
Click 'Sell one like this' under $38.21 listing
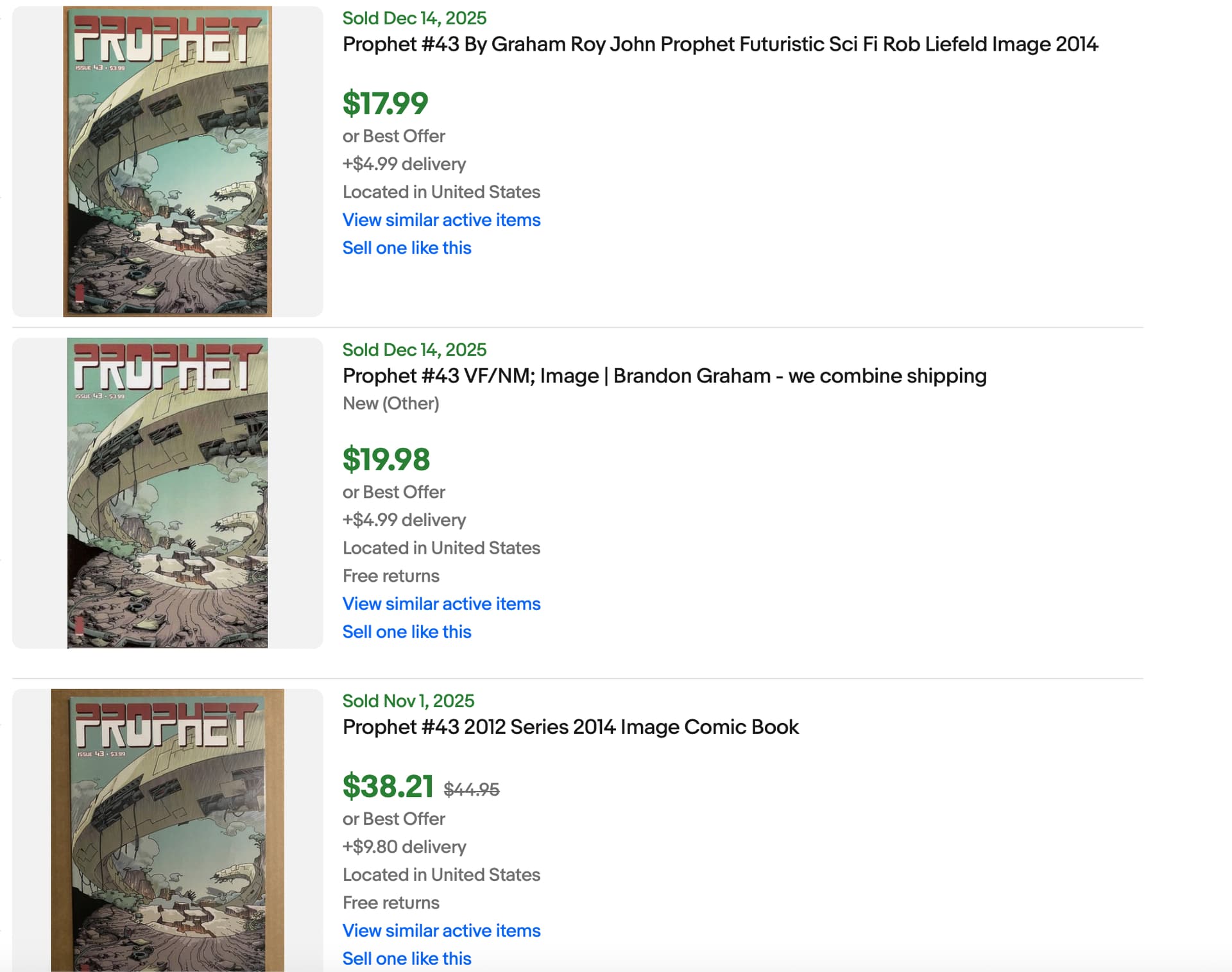[x=407, y=959]
